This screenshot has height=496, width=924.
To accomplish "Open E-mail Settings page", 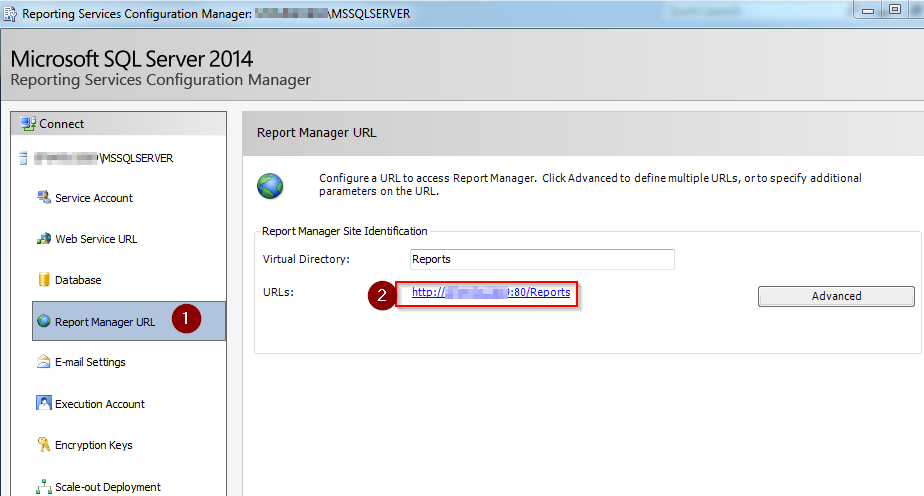I will 90,362.
